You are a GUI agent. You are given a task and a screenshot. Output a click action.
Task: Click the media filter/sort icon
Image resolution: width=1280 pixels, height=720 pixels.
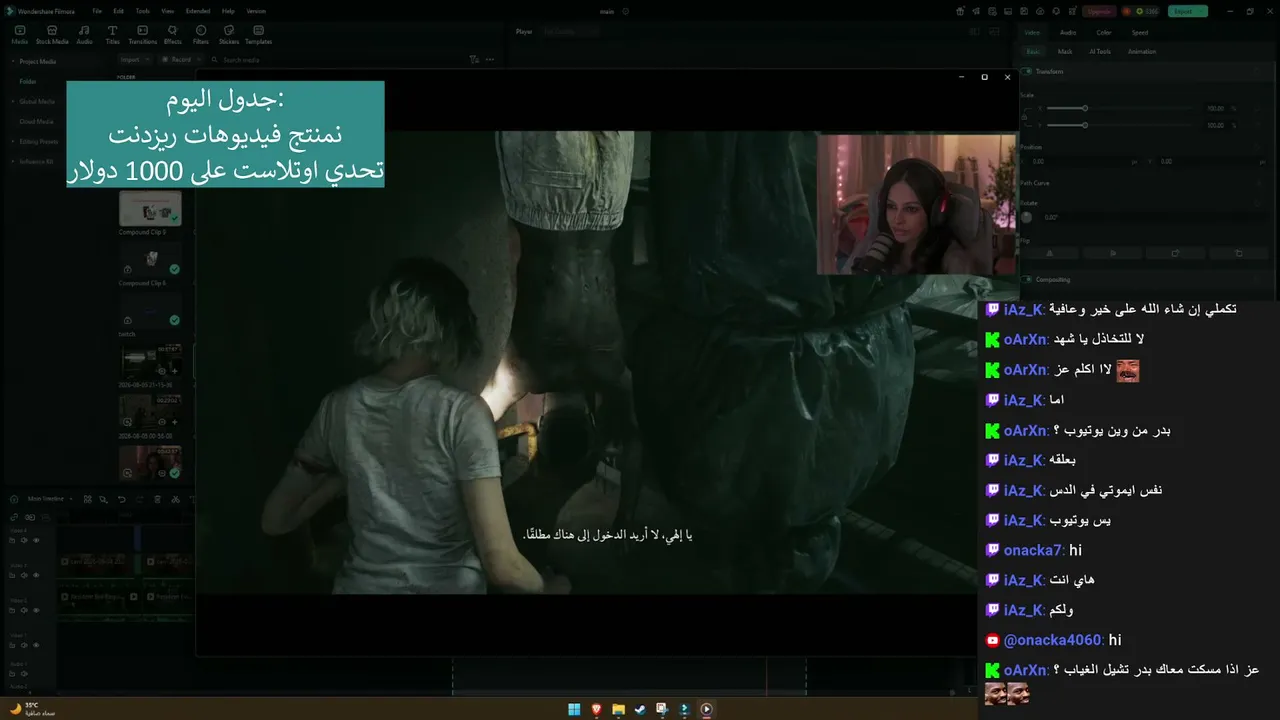474,59
